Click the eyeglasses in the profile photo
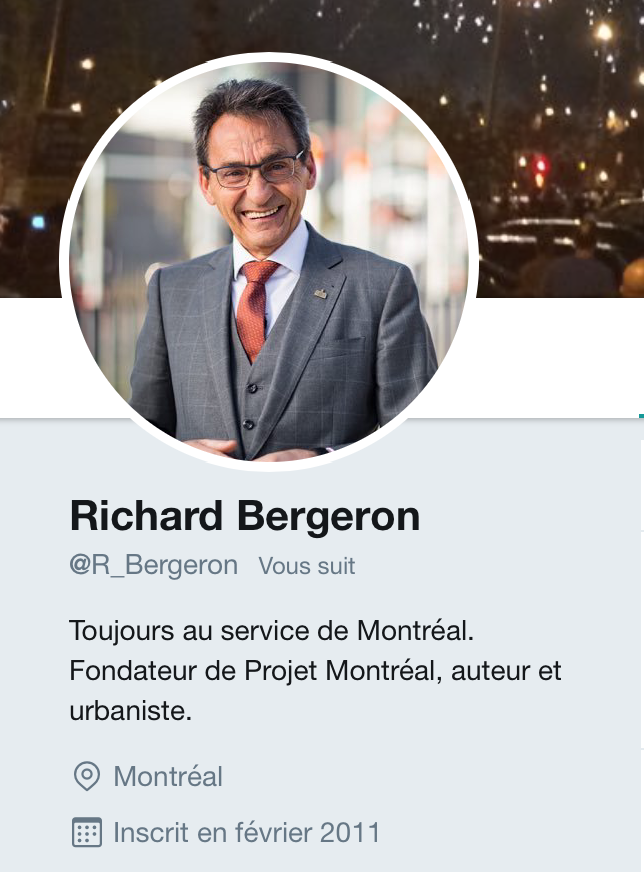 coord(256,170)
